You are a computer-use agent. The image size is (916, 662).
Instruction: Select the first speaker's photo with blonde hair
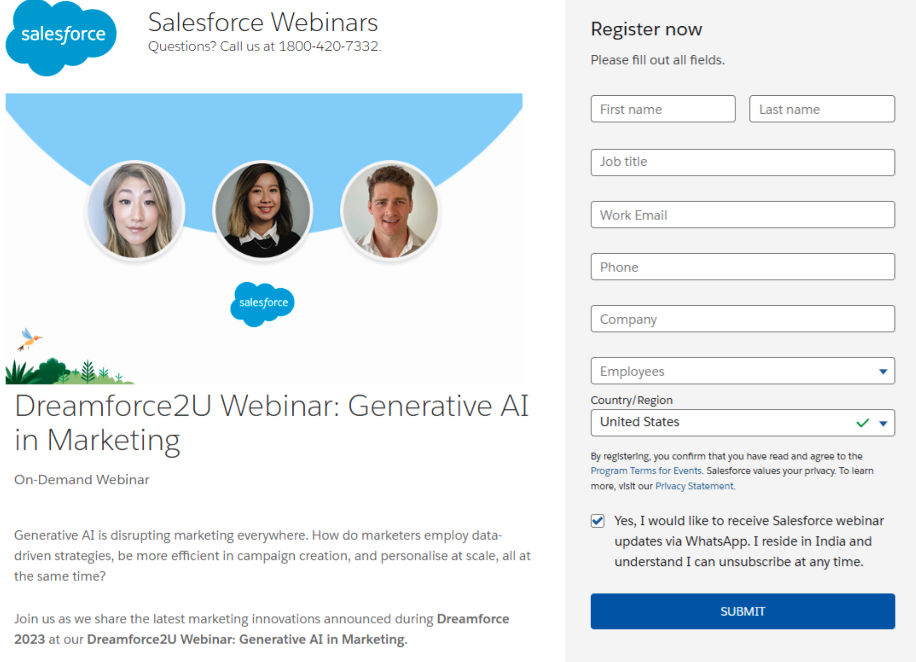pos(136,210)
